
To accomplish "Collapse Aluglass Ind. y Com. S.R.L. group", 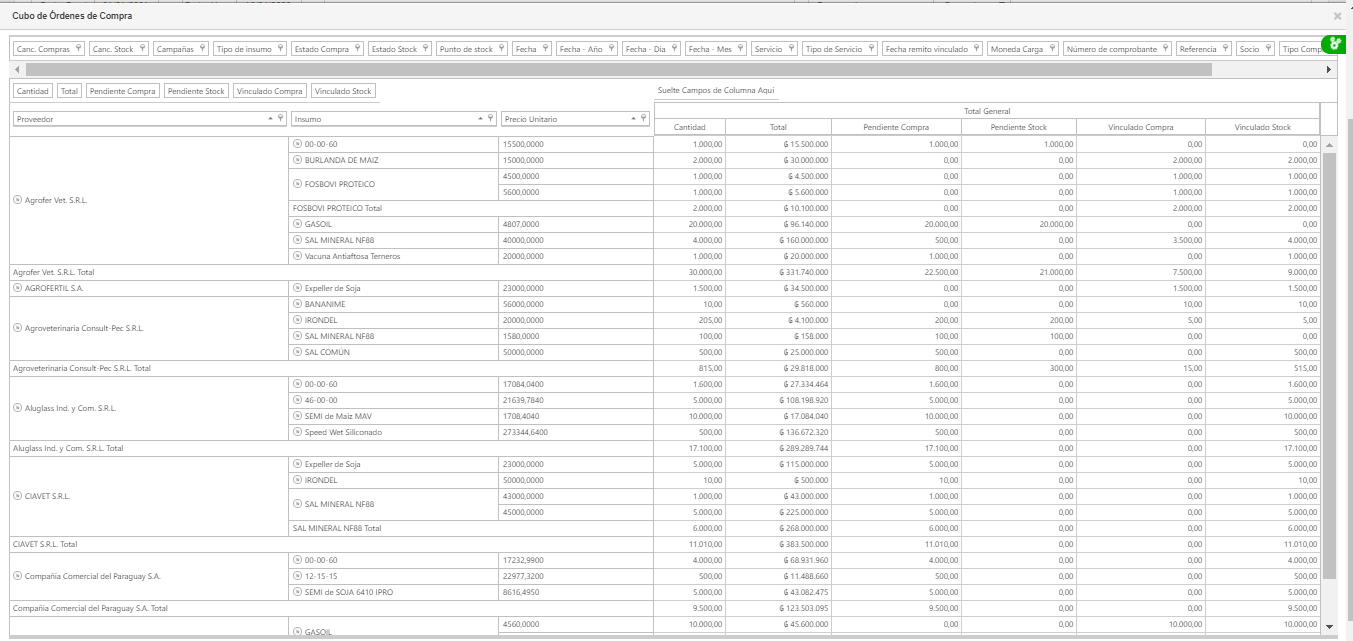I will click(x=17, y=408).
